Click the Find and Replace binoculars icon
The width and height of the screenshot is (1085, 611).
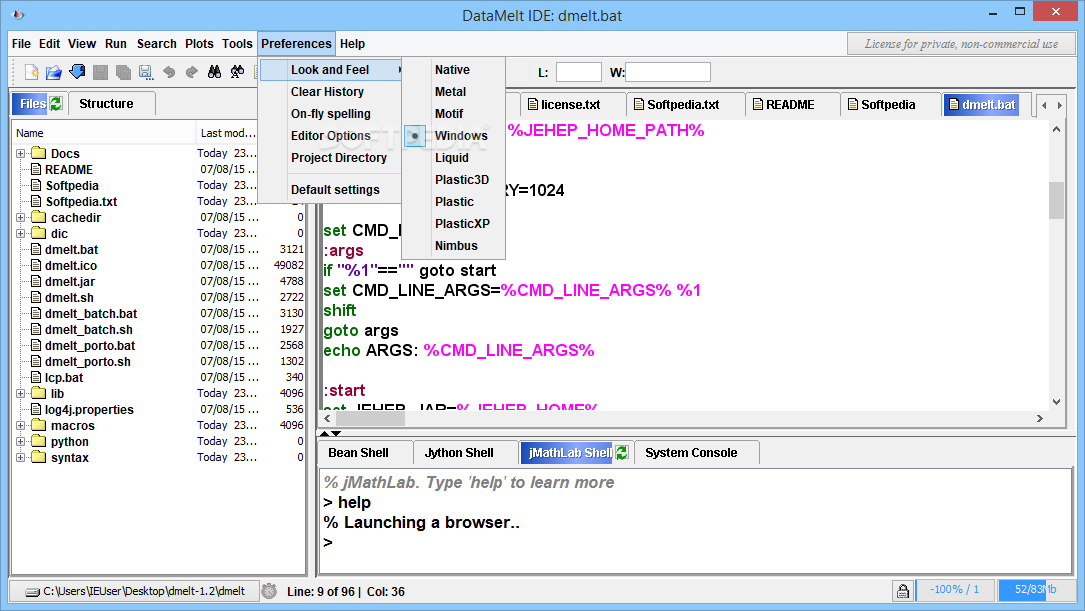click(237, 72)
